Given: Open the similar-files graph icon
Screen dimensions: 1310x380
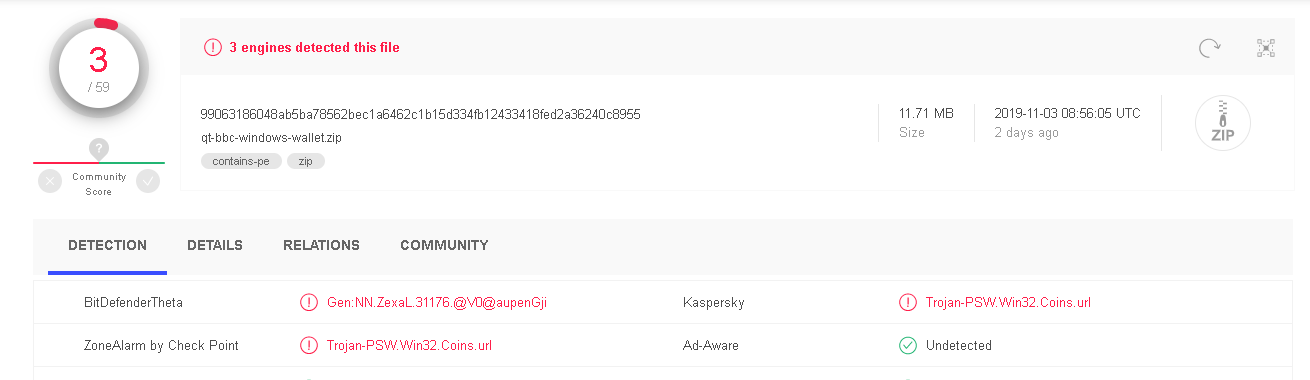Looking at the screenshot, I should click(1266, 47).
